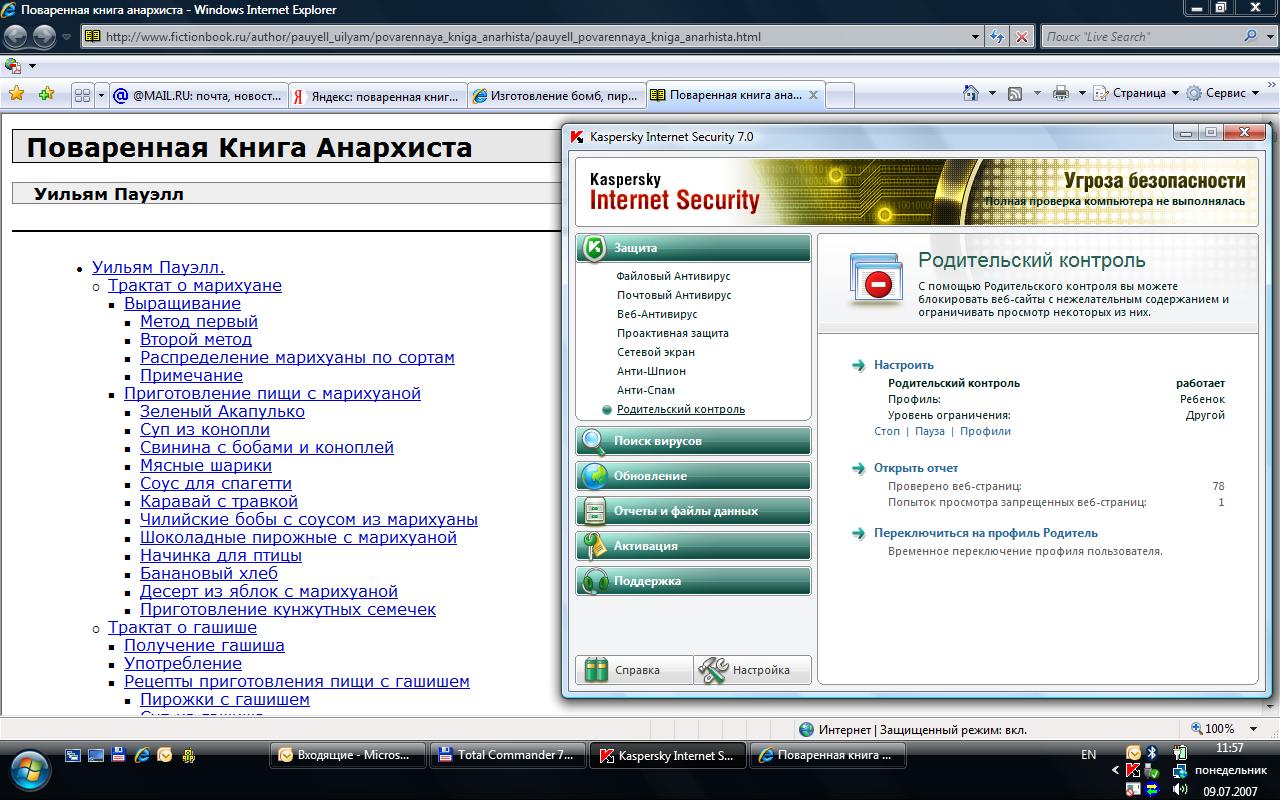
Task: Select Файловый Антивирус in Kaspersky
Action: click(673, 276)
